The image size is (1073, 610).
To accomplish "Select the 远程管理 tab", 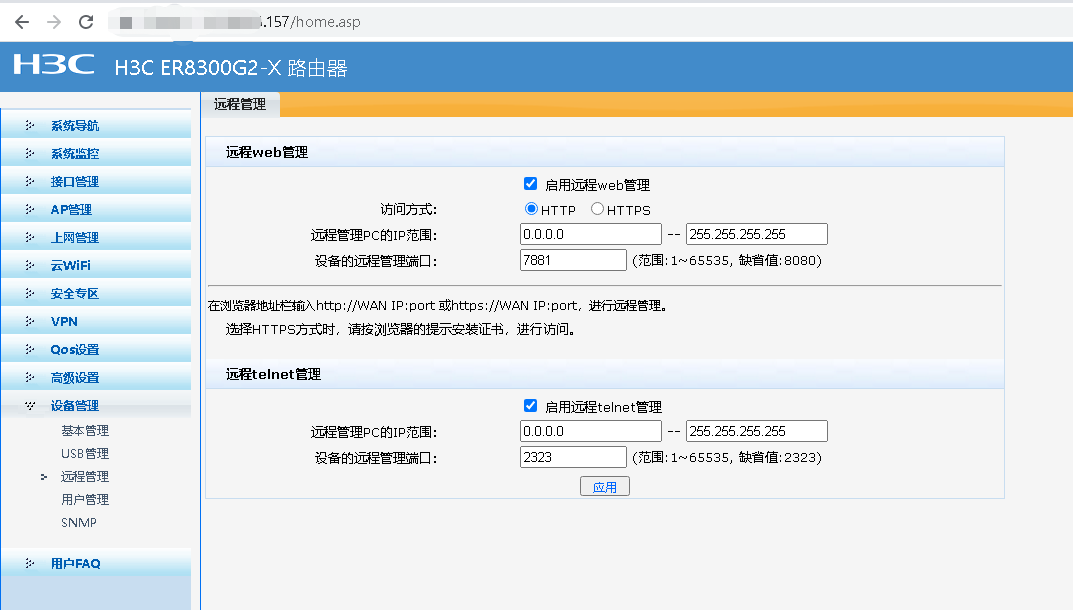I will (240, 104).
